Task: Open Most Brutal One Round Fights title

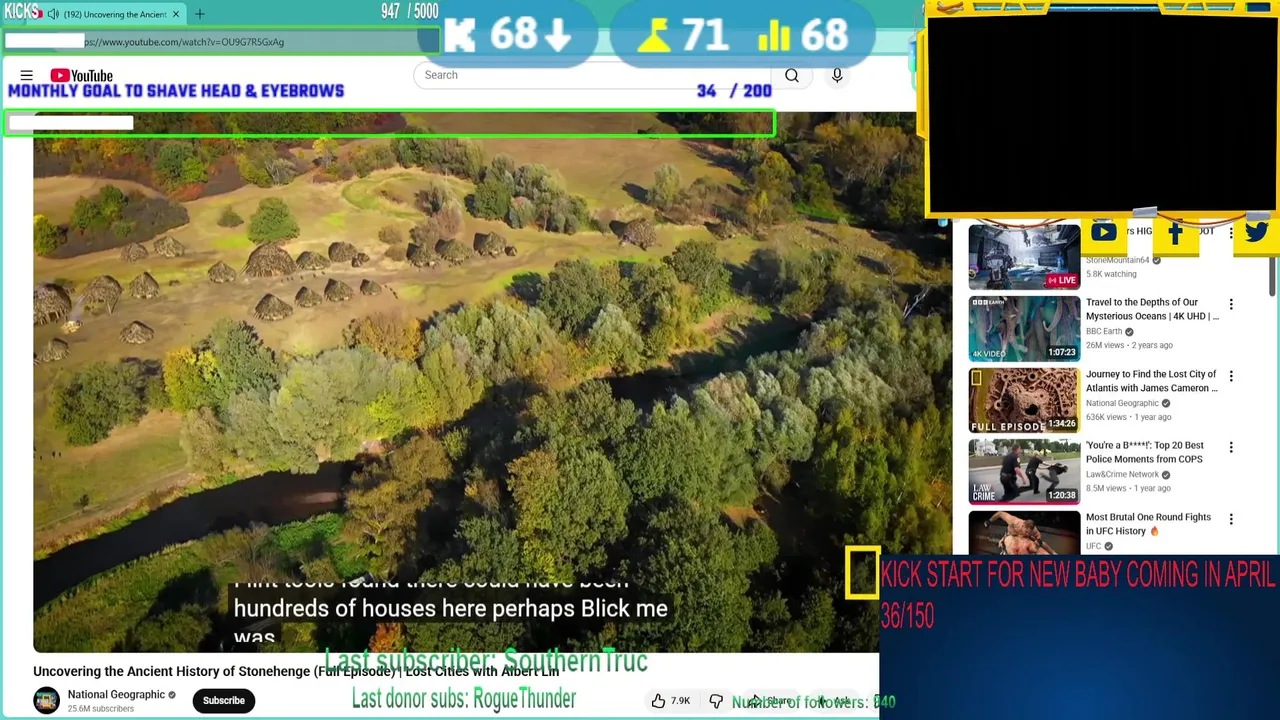Action: (1148, 524)
